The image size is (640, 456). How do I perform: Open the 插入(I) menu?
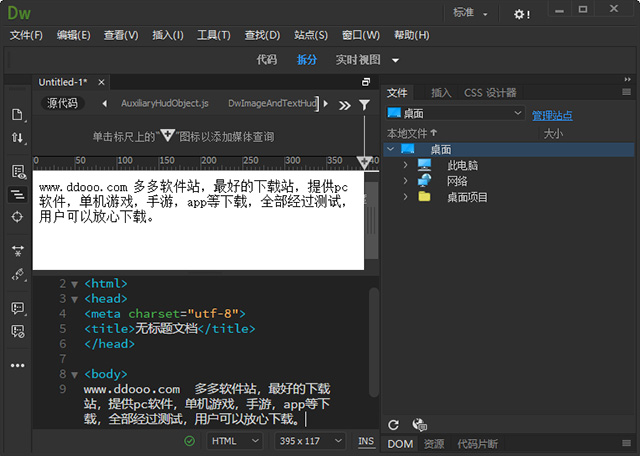tap(168, 36)
